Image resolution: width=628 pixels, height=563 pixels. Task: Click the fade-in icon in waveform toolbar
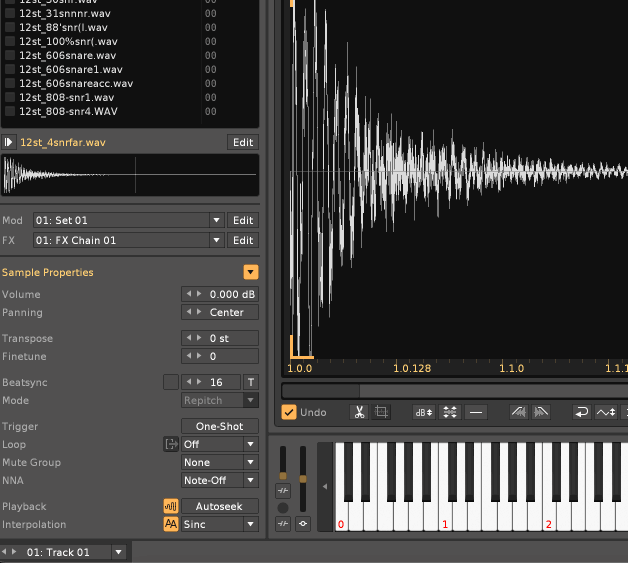coord(519,412)
